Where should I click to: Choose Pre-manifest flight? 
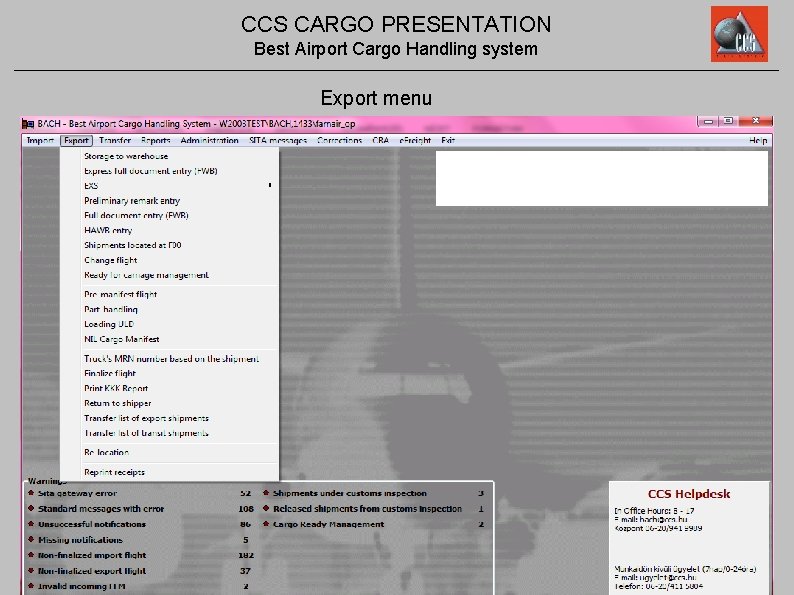[170, 294]
